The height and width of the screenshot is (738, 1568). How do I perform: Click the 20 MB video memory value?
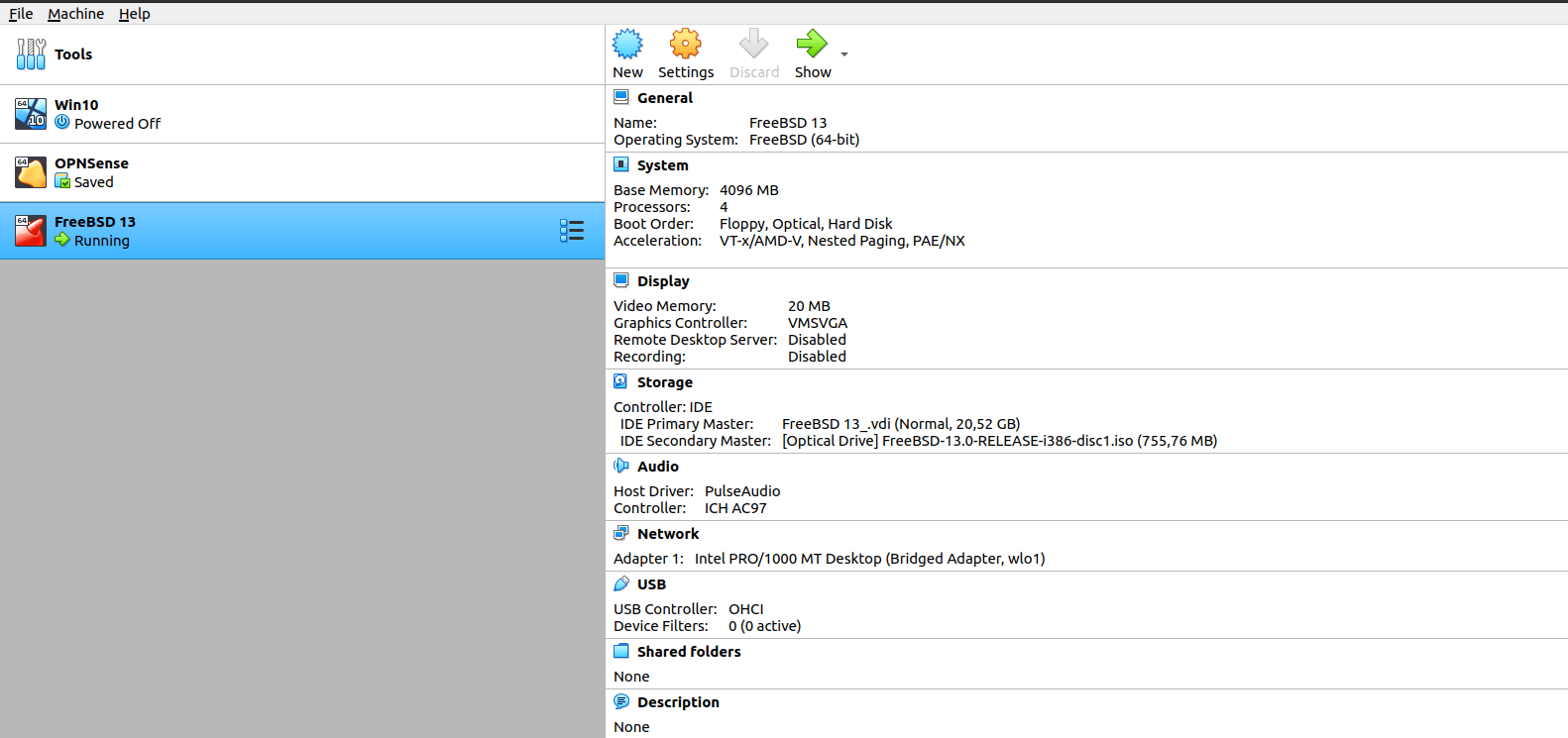point(809,306)
